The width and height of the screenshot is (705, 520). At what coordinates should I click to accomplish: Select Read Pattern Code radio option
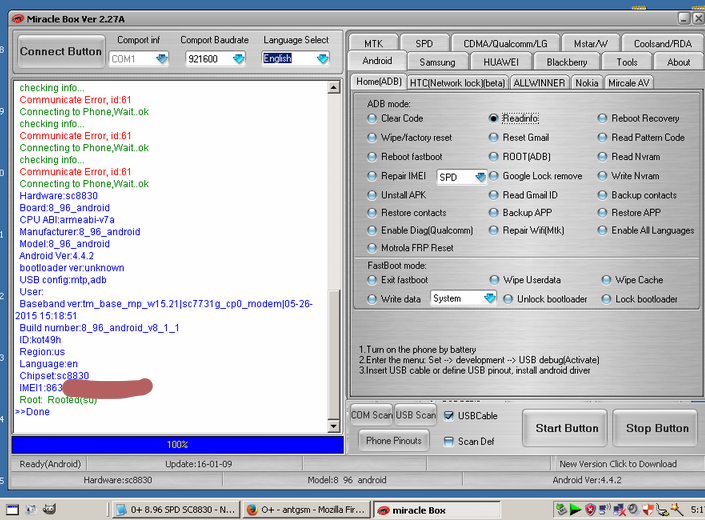[x=602, y=138]
